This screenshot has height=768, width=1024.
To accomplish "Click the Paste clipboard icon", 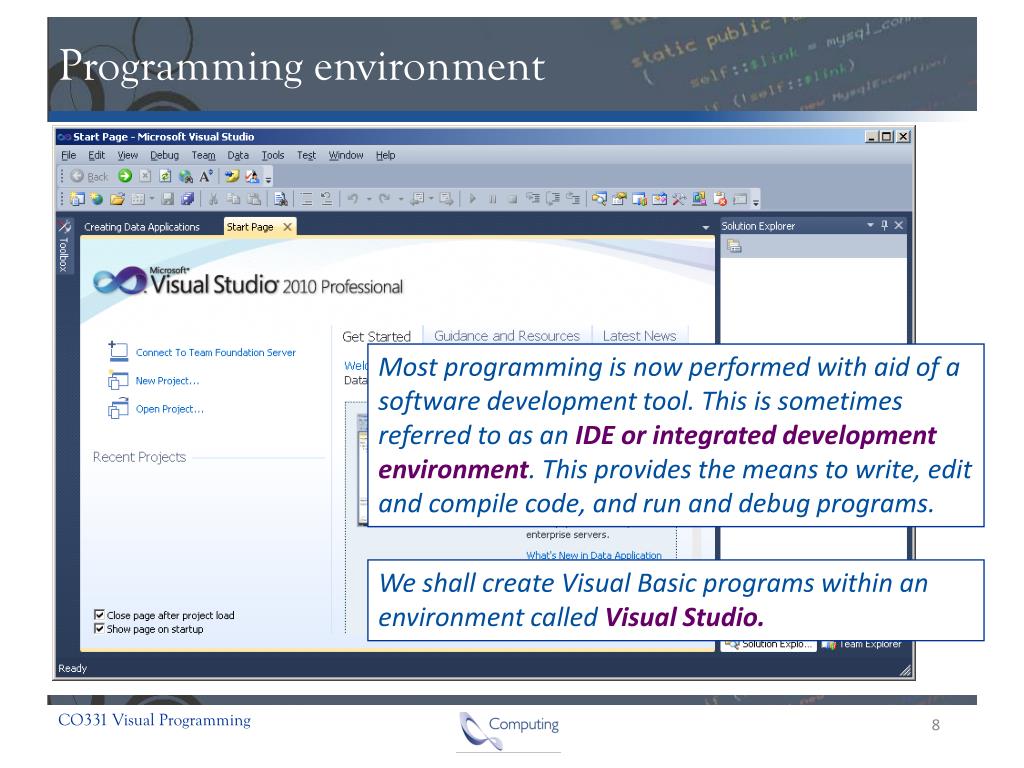I will [x=254, y=199].
